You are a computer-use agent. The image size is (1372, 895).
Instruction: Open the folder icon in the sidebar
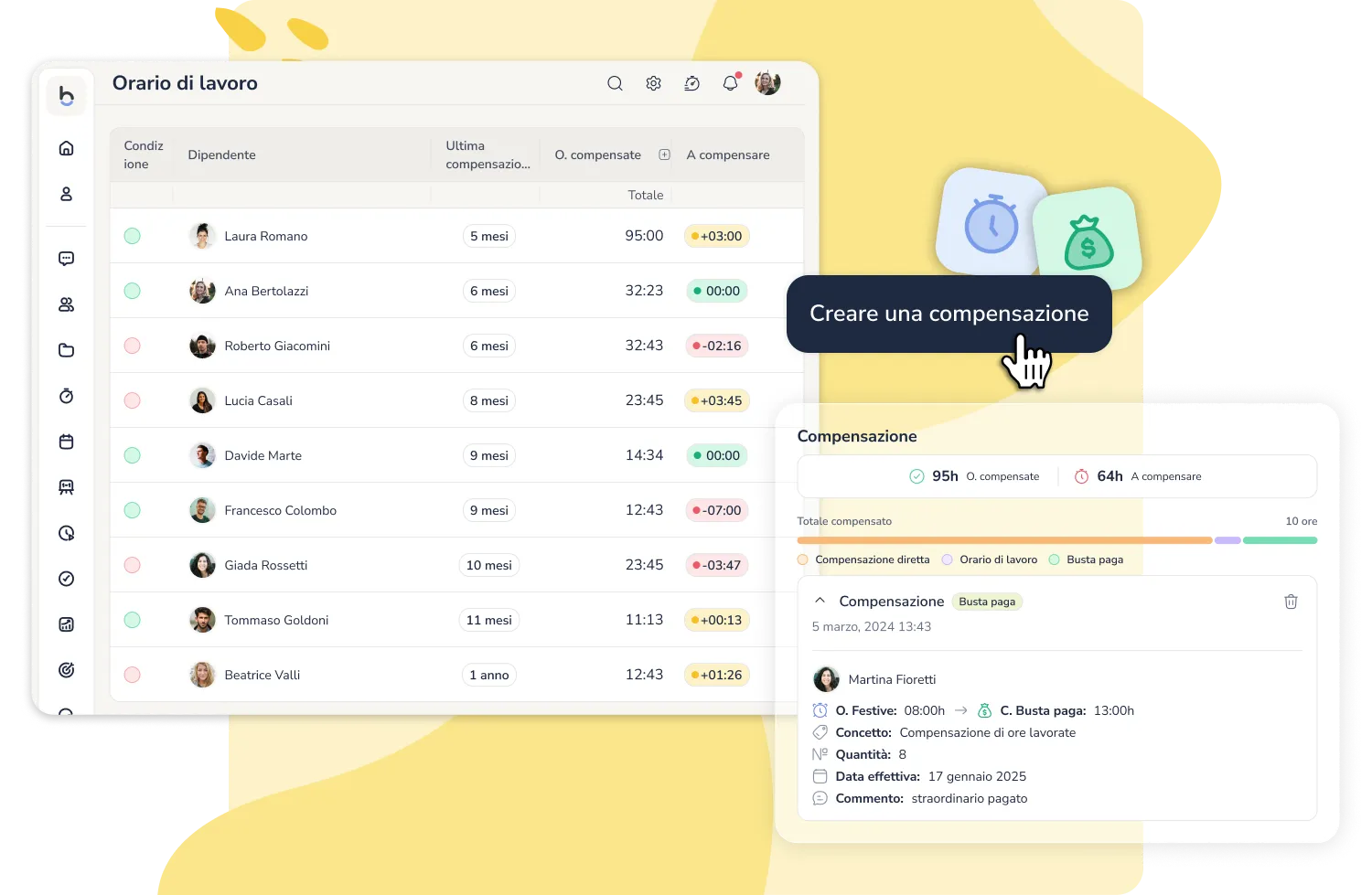coord(66,350)
